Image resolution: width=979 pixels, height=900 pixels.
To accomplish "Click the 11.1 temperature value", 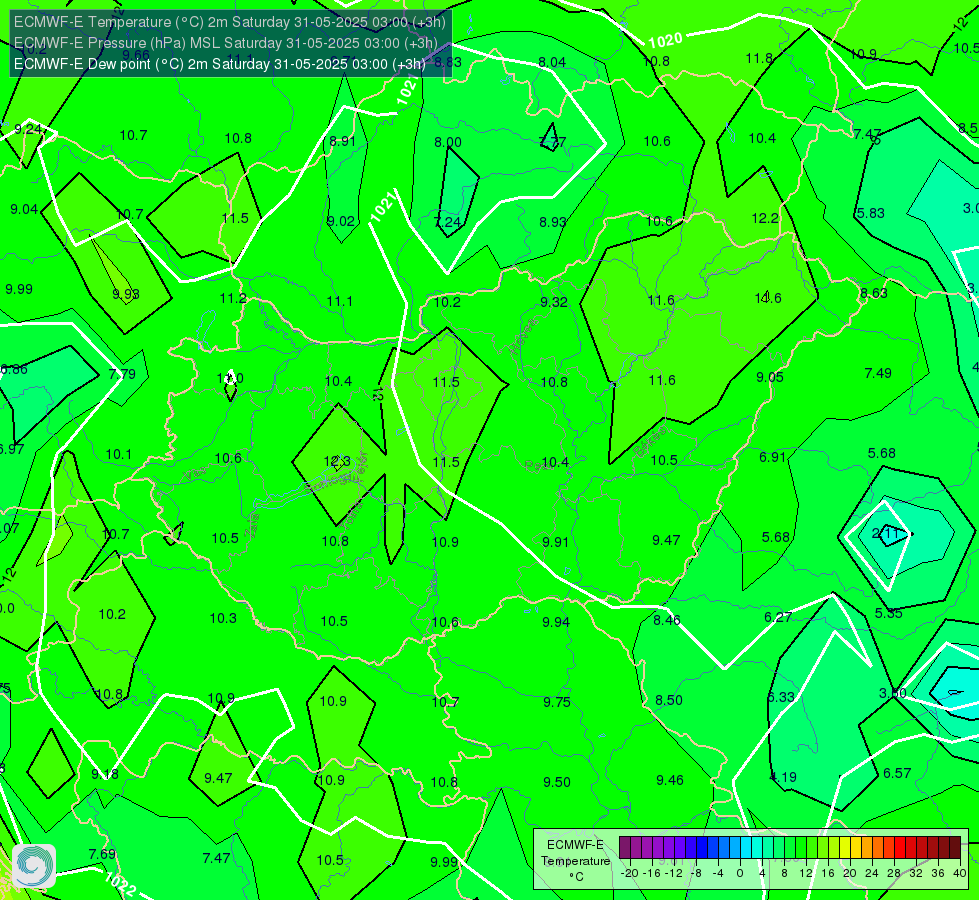I will pyautogui.click(x=340, y=301).
